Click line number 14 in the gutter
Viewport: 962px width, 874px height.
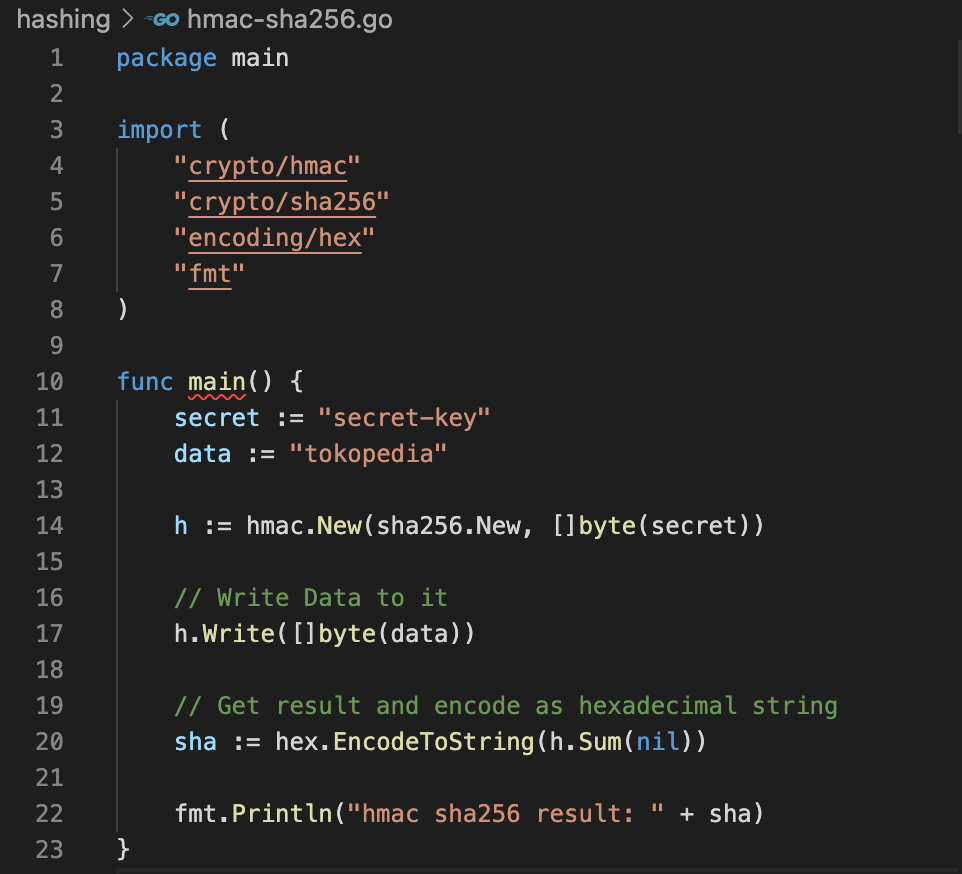[49, 525]
